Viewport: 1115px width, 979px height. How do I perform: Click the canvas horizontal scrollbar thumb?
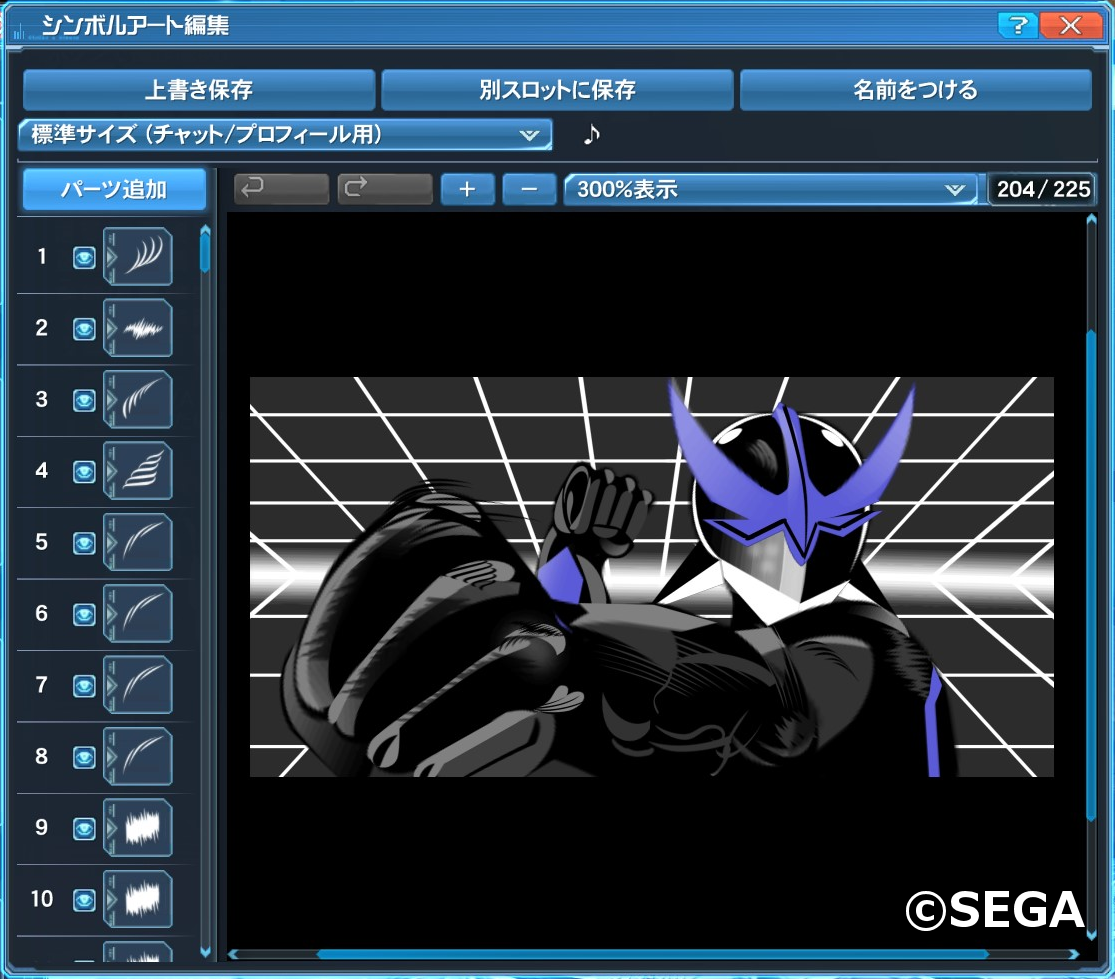652,954
